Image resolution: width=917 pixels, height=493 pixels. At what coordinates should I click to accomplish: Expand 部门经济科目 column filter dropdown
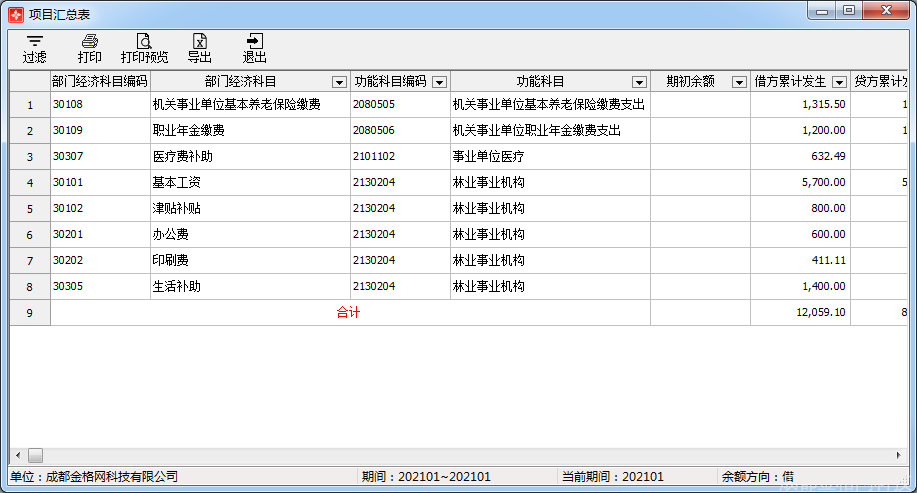click(339, 82)
